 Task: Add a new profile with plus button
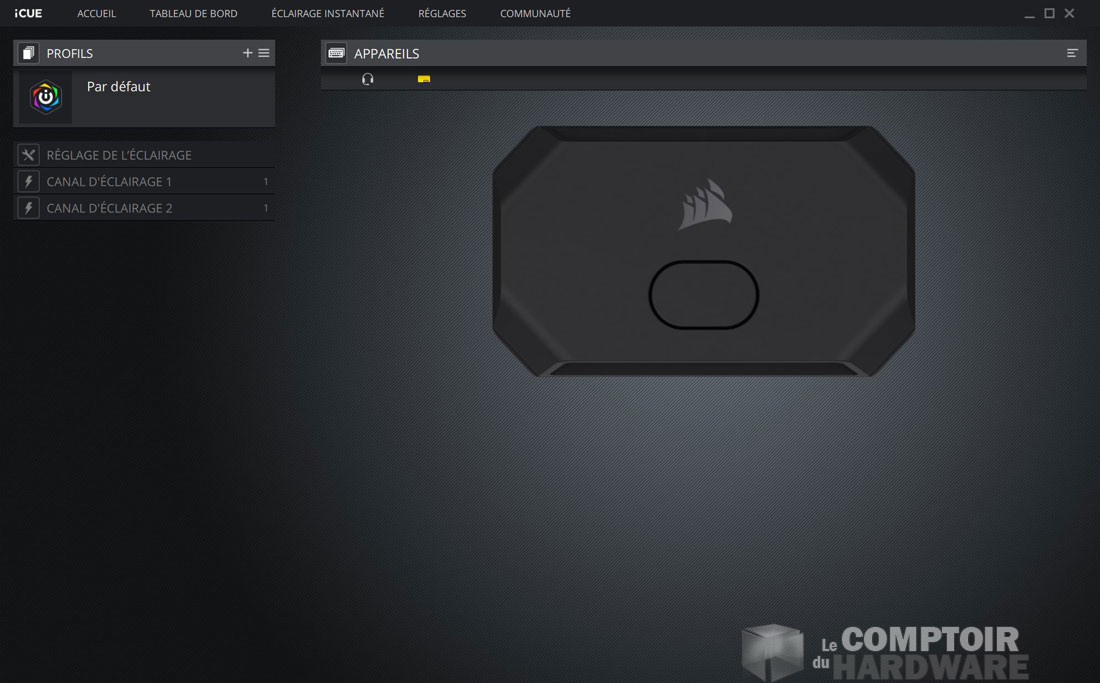(x=248, y=53)
